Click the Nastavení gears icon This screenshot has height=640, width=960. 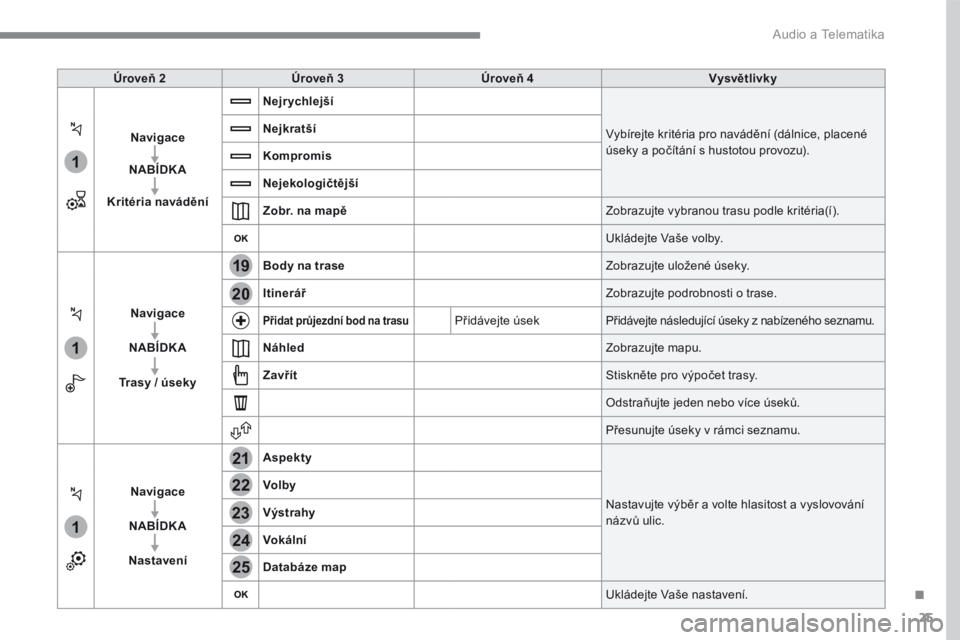coord(76,560)
